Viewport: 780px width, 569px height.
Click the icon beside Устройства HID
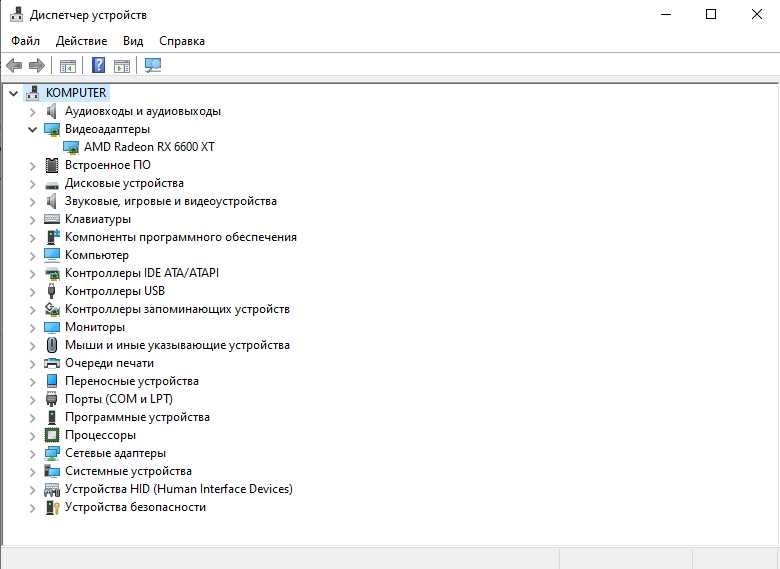(52, 489)
